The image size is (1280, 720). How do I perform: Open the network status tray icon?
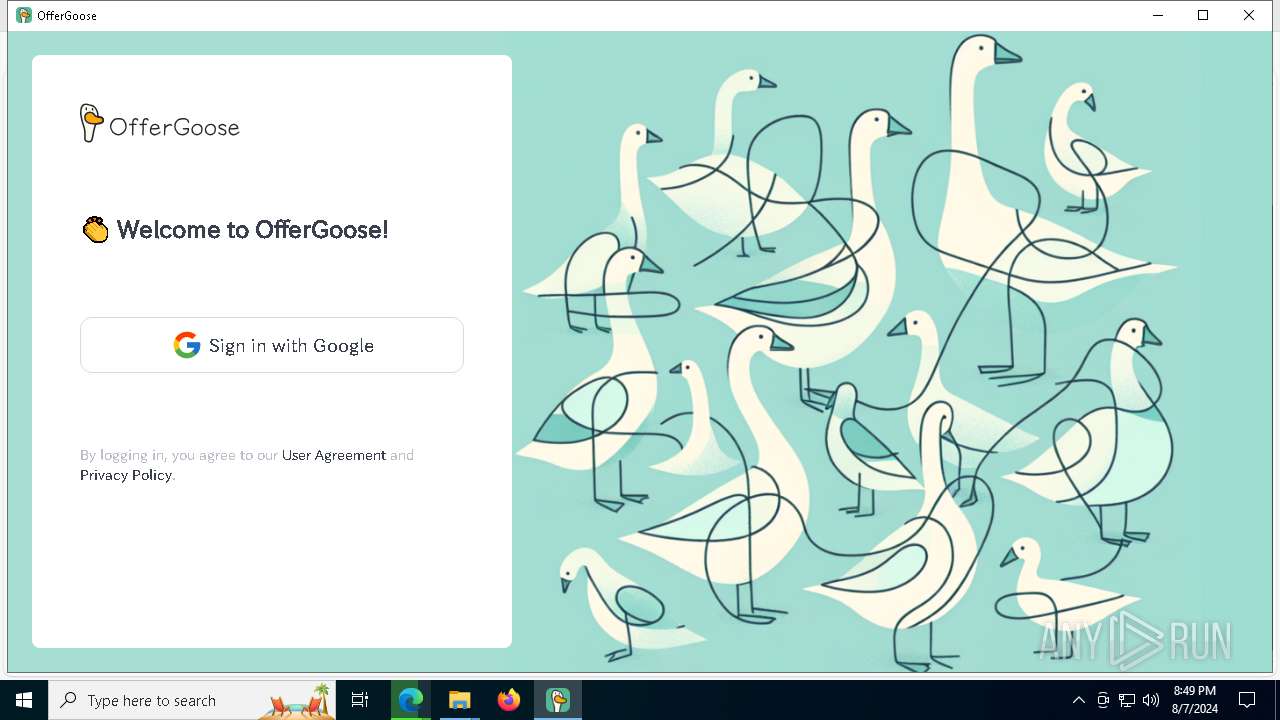click(x=1127, y=700)
